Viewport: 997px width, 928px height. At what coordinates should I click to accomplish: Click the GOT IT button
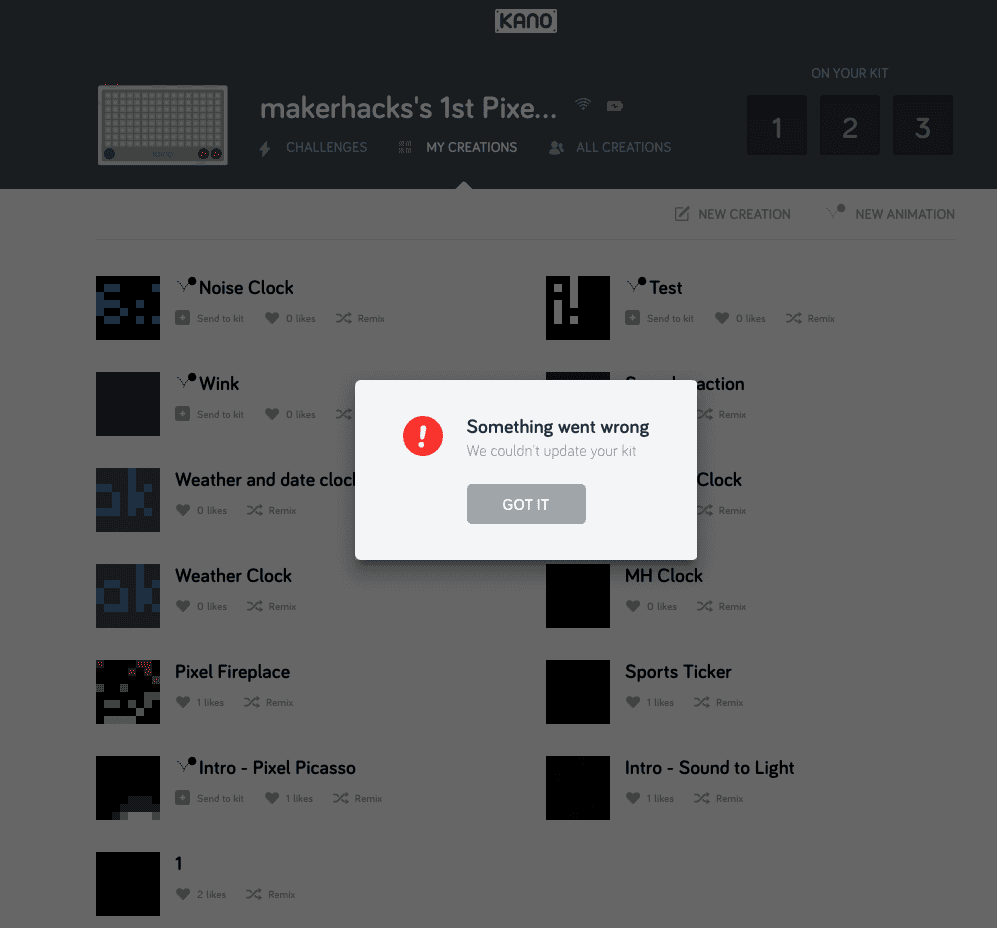[x=526, y=504]
